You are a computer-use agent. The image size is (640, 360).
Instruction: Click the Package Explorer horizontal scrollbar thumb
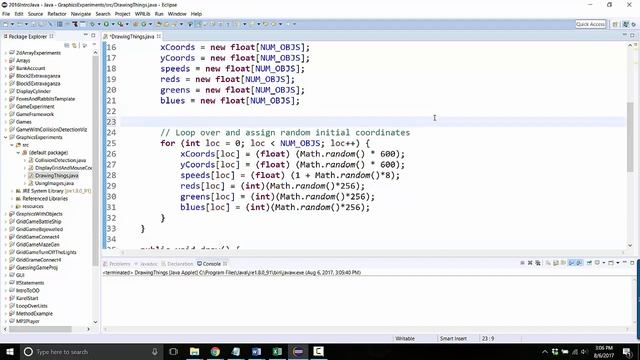coord(40,329)
